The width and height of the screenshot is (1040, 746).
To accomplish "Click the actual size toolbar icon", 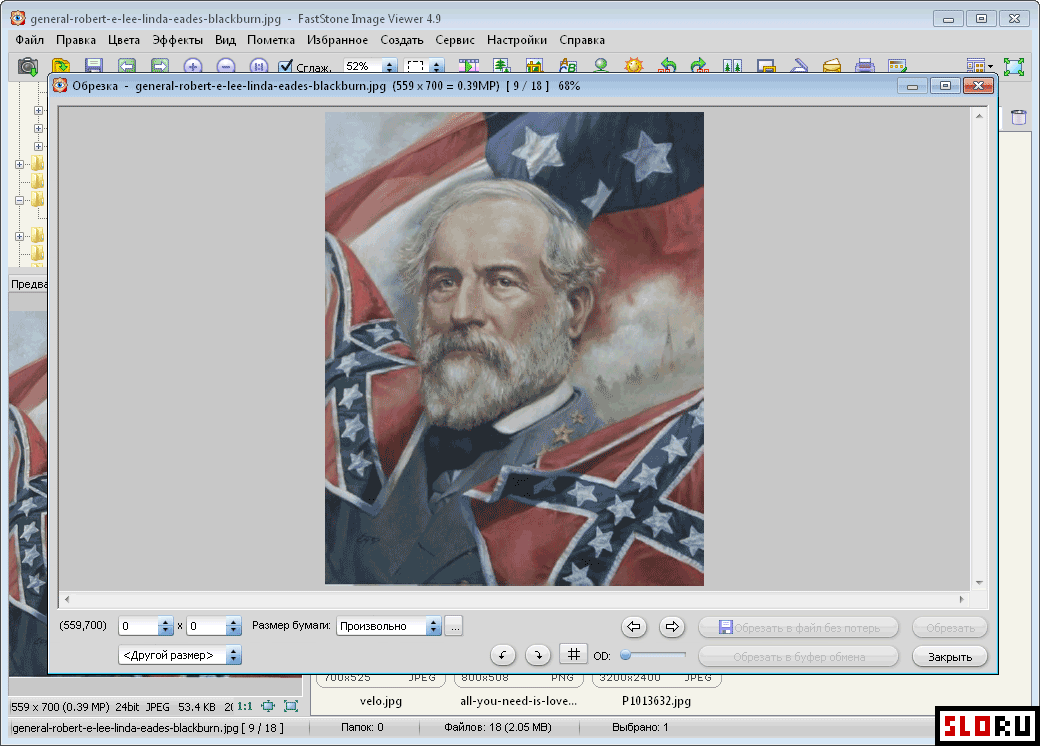I will tap(259, 66).
